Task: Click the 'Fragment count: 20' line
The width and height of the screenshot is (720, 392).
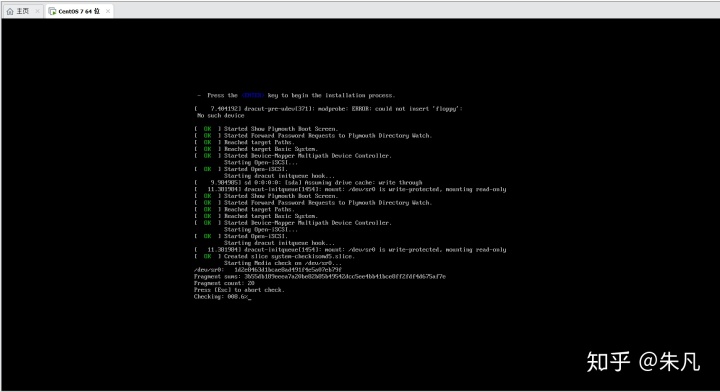Action: click(x=224, y=283)
